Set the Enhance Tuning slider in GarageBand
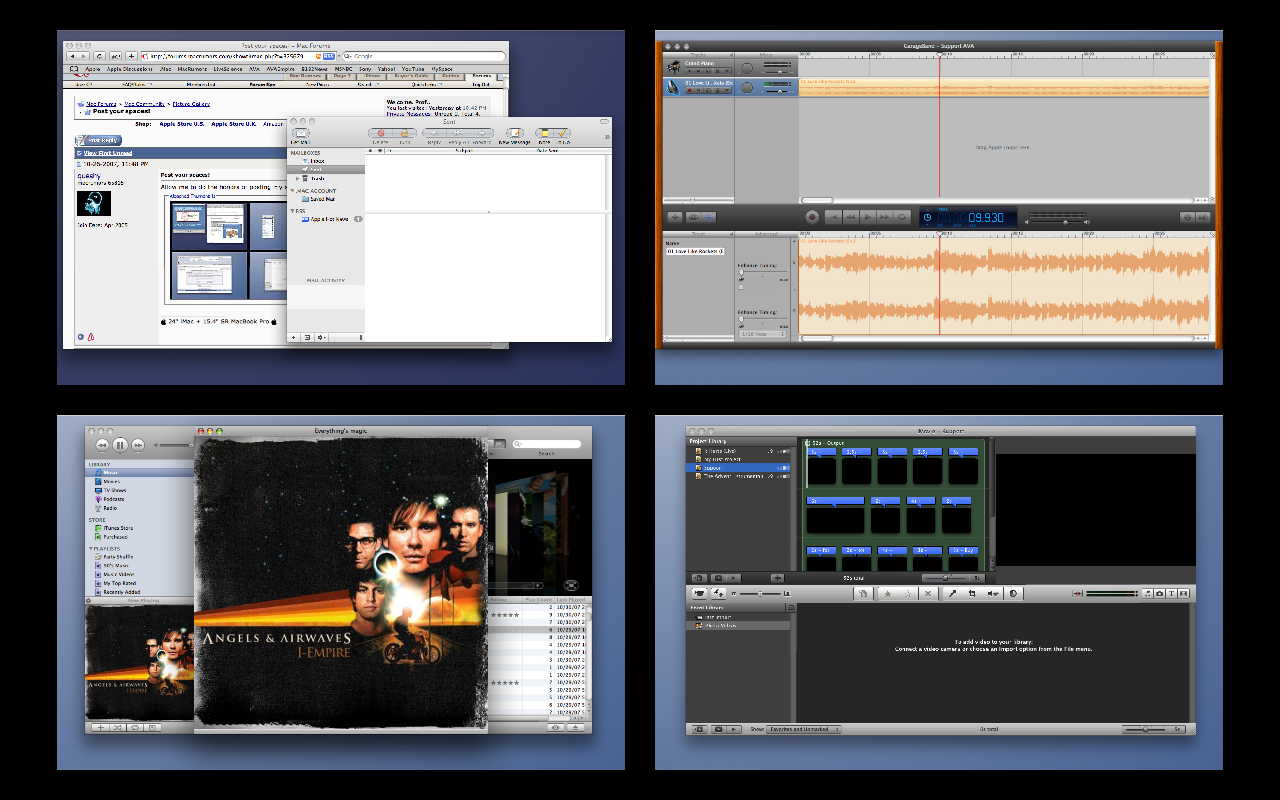Image resolution: width=1280 pixels, height=800 pixels. [764, 273]
